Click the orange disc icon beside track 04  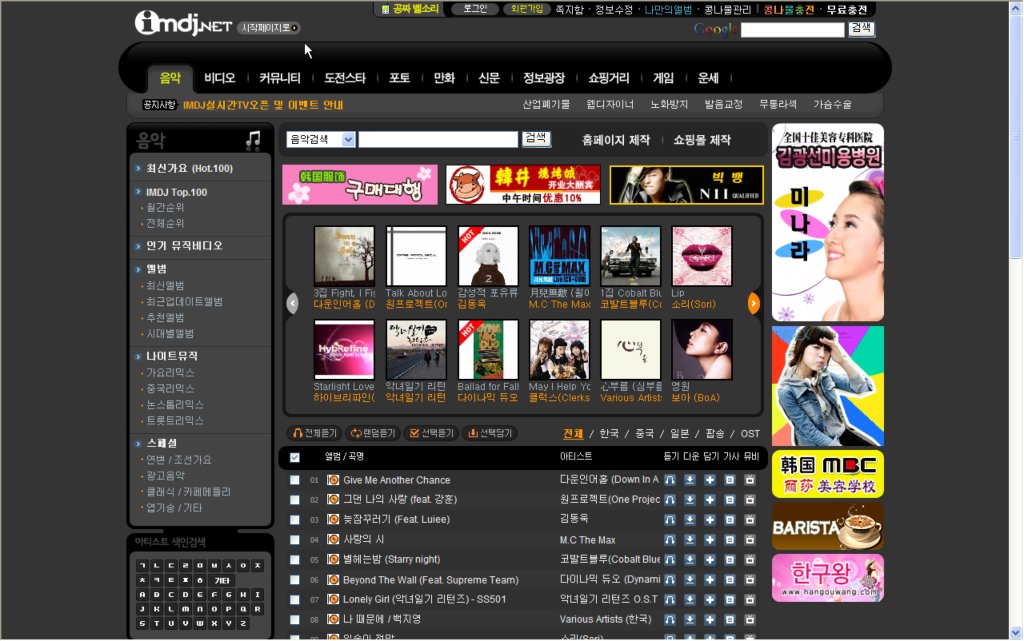coord(333,540)
